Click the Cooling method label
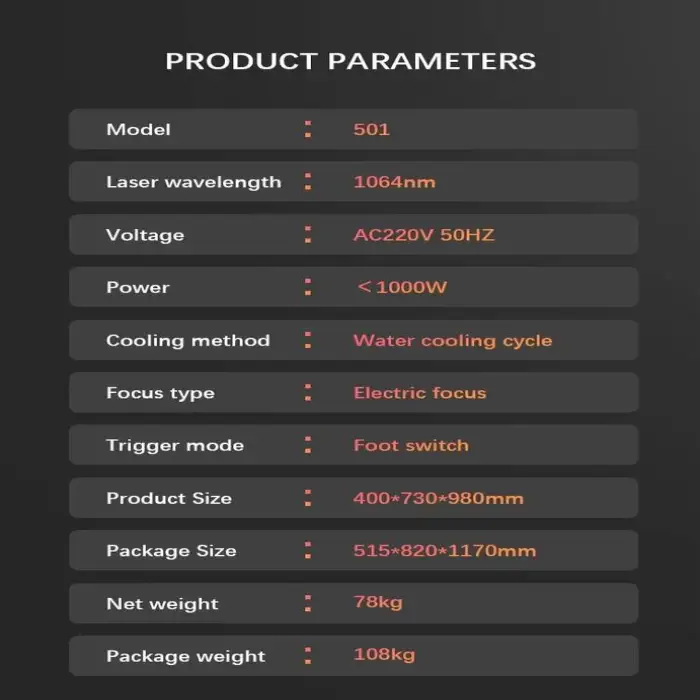 pyautogui.click(x=188, y=340)
